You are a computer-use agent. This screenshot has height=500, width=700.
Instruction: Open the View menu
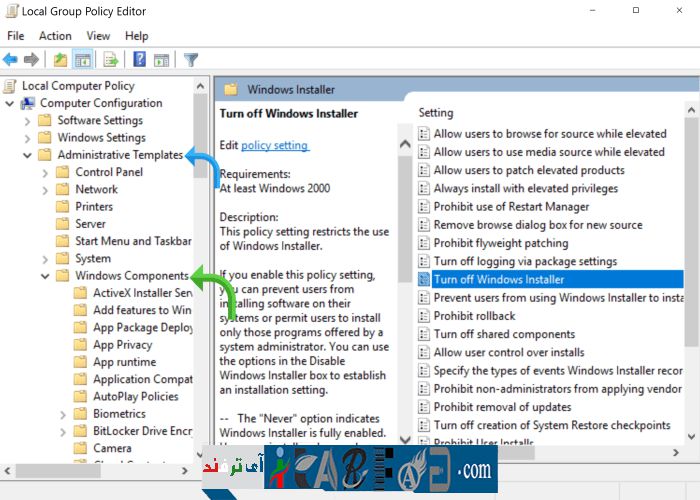[98, 36]
